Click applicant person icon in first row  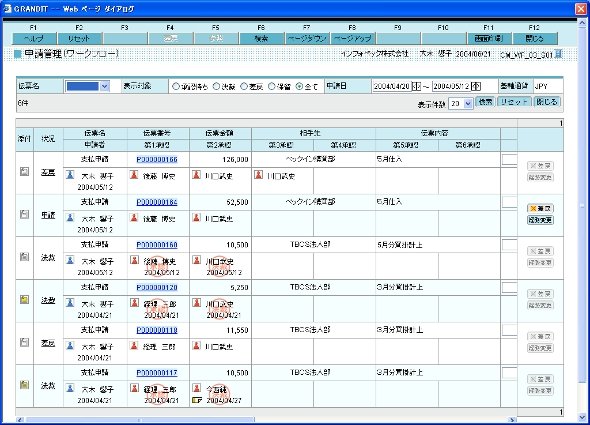tap(70, 175)
